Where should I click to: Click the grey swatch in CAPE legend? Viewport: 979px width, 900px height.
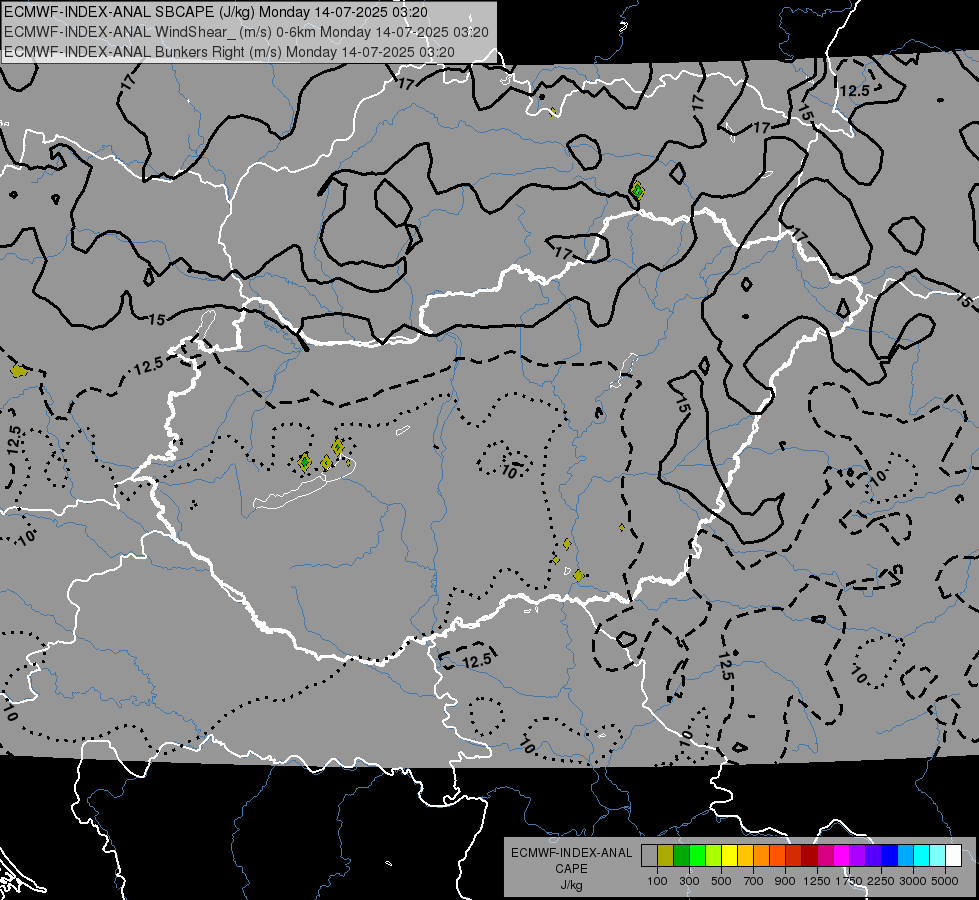649,856
